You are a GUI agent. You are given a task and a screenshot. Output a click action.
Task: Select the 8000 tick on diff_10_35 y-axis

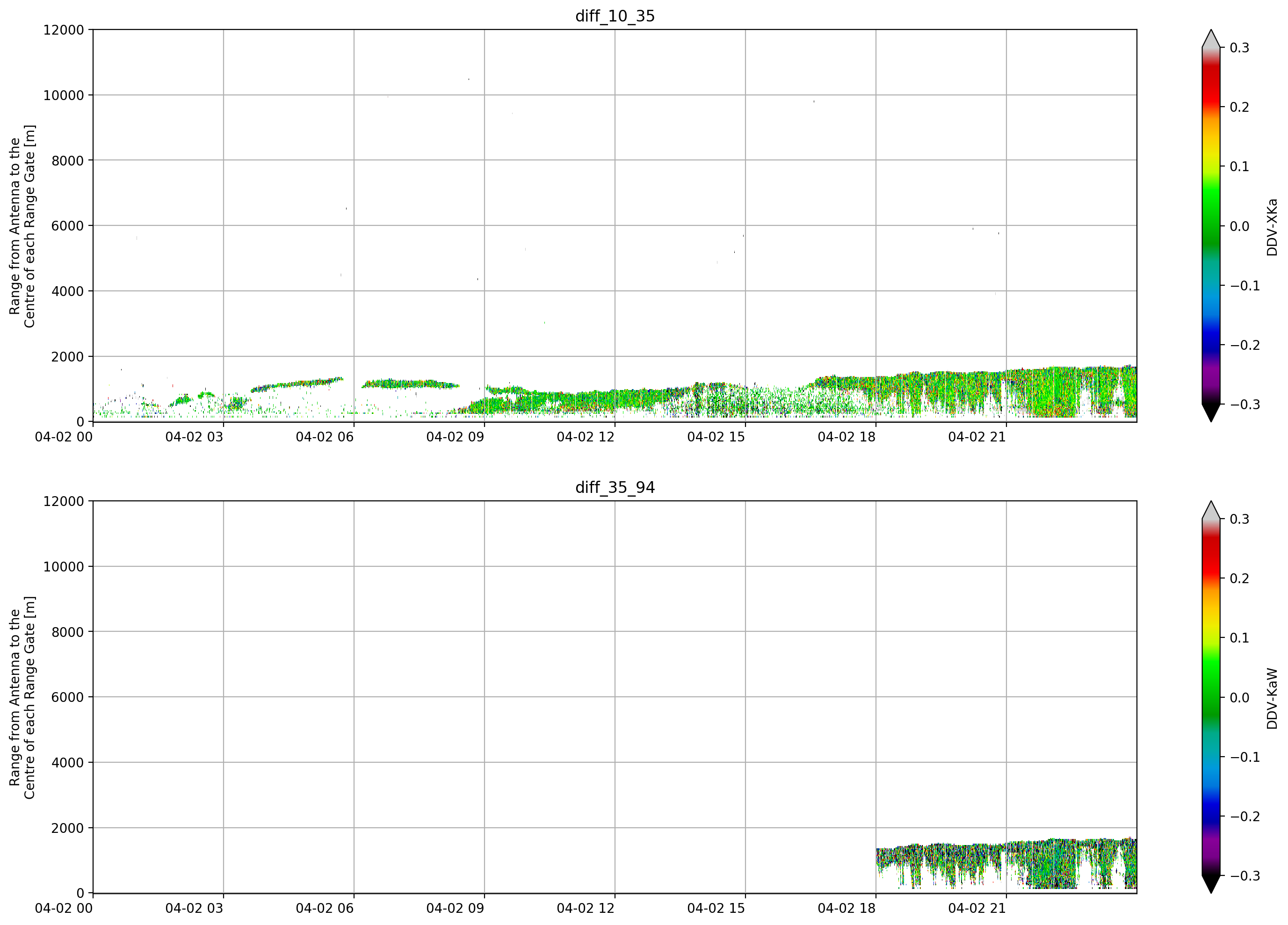pyautogui.click(x=67, y=161)
